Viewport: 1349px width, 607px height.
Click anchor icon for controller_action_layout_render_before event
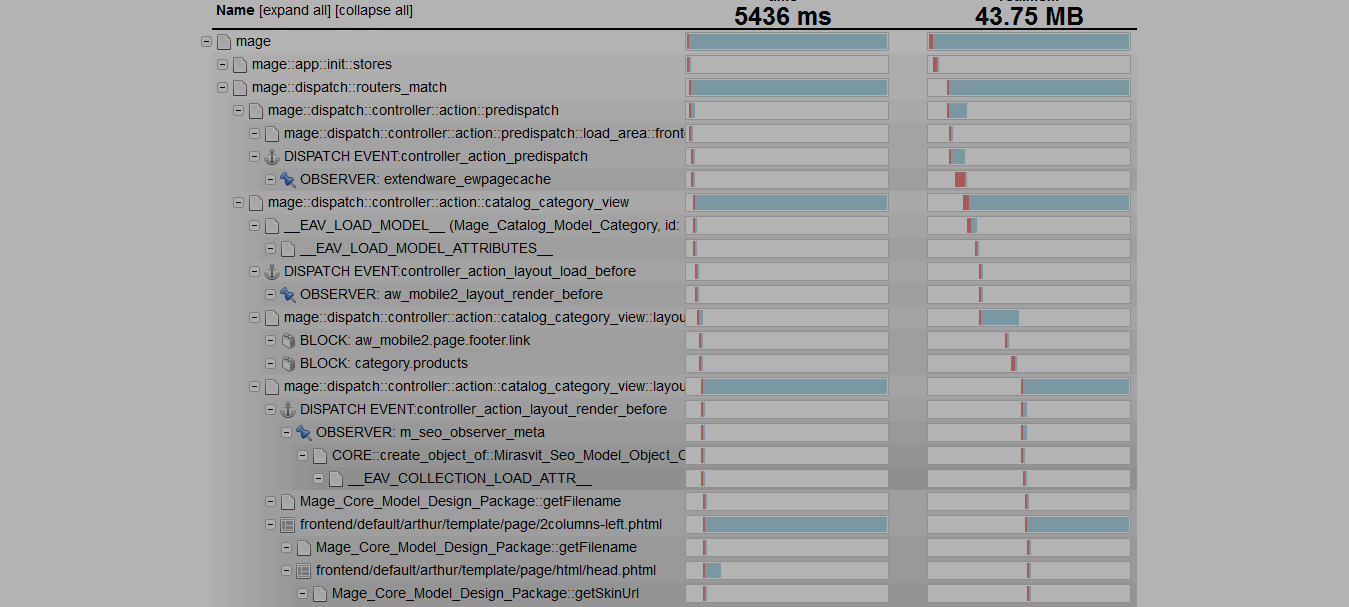[x=288, y=410]
